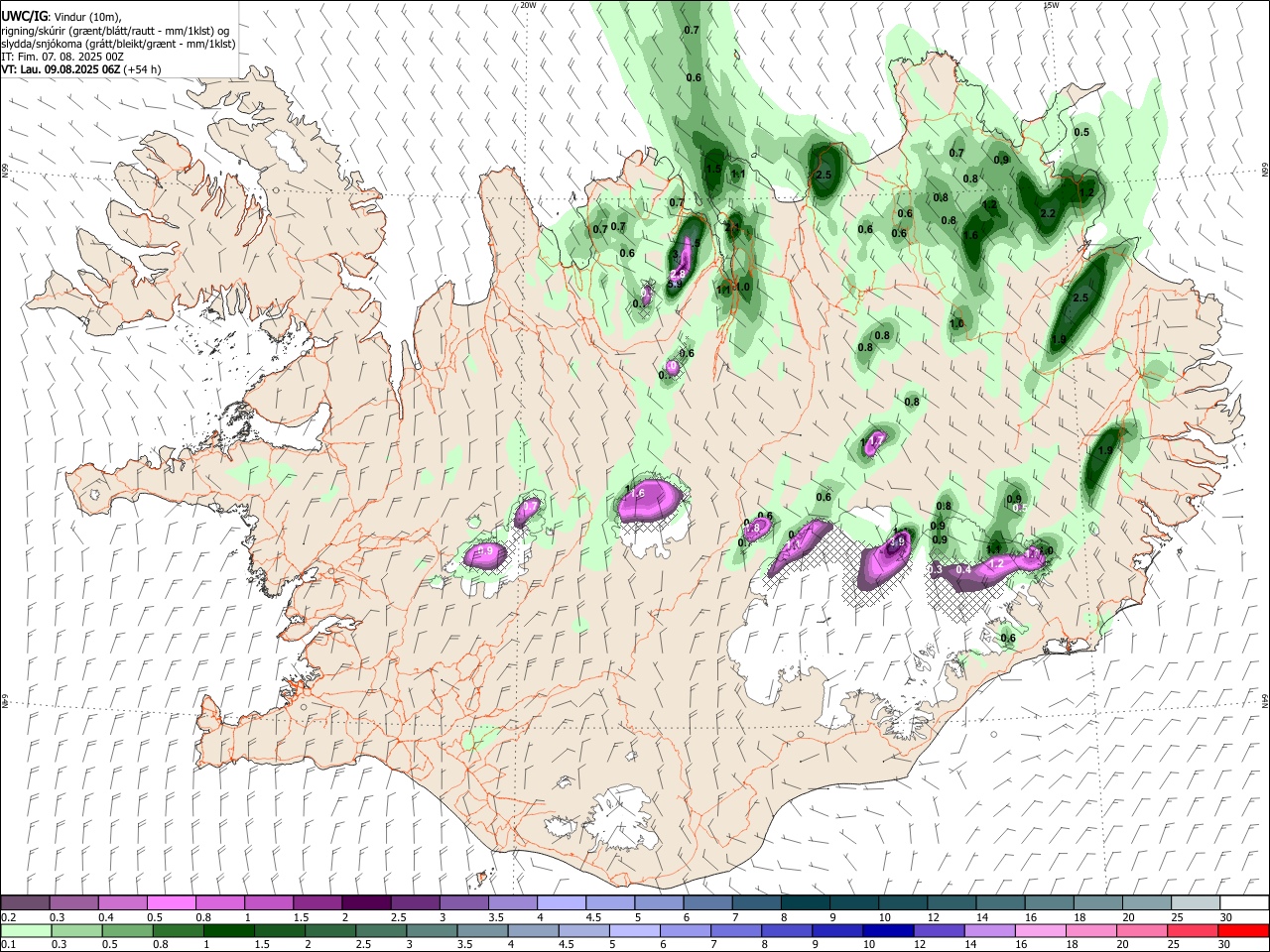Choose the 6–7 slate blue snow legend swatch
The width and height of the screenshot is (1270, 952).
pos(707,903)
